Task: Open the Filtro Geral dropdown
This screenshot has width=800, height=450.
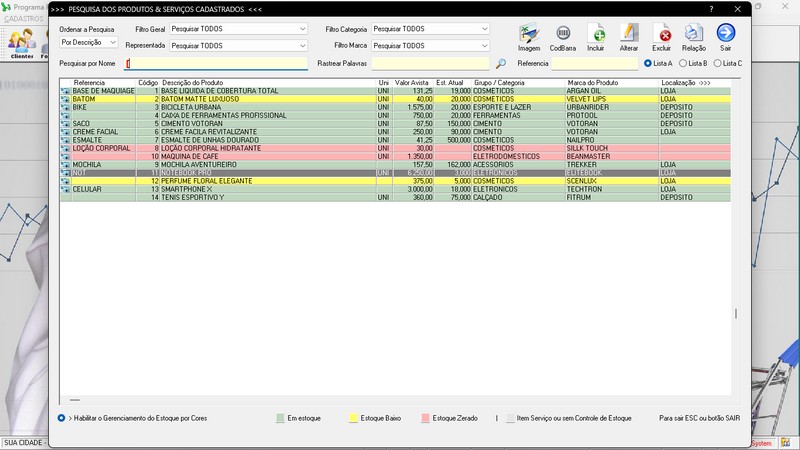Action: point(238,29)
